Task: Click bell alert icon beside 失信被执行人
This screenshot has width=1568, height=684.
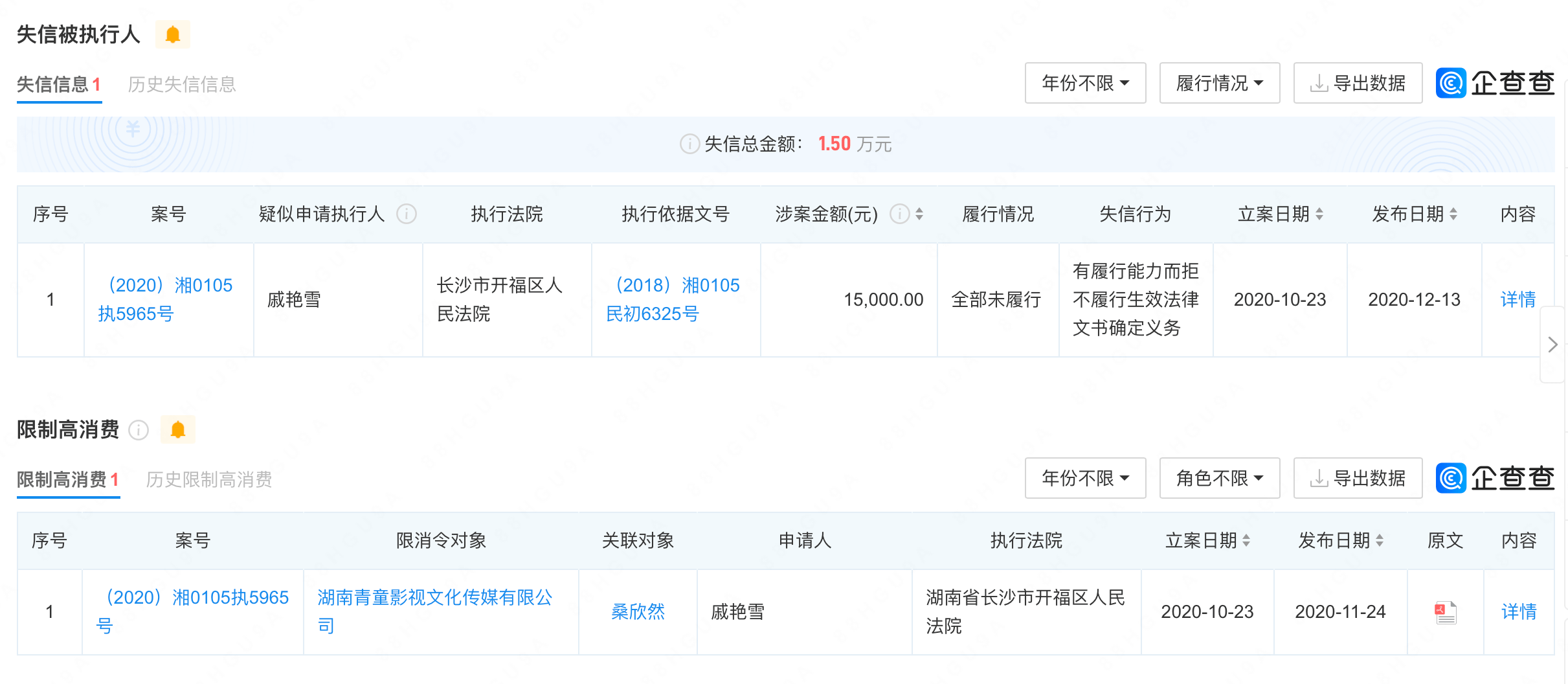Action: pos(172,34)
